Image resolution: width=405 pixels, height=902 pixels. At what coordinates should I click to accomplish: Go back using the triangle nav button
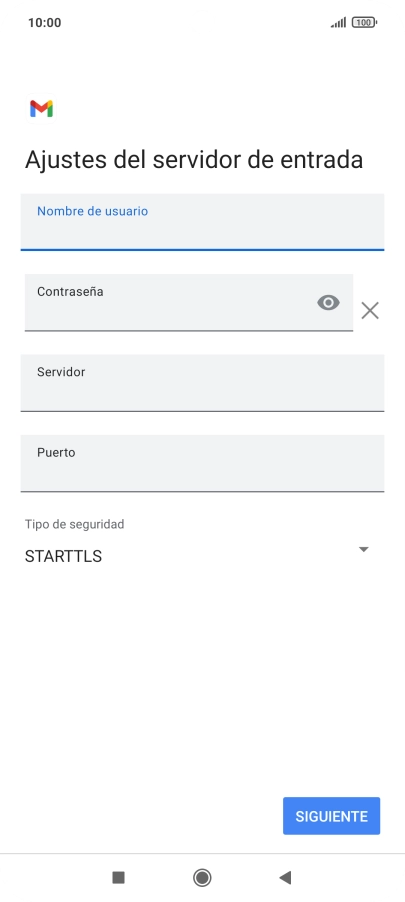click(x=285, y=877)
